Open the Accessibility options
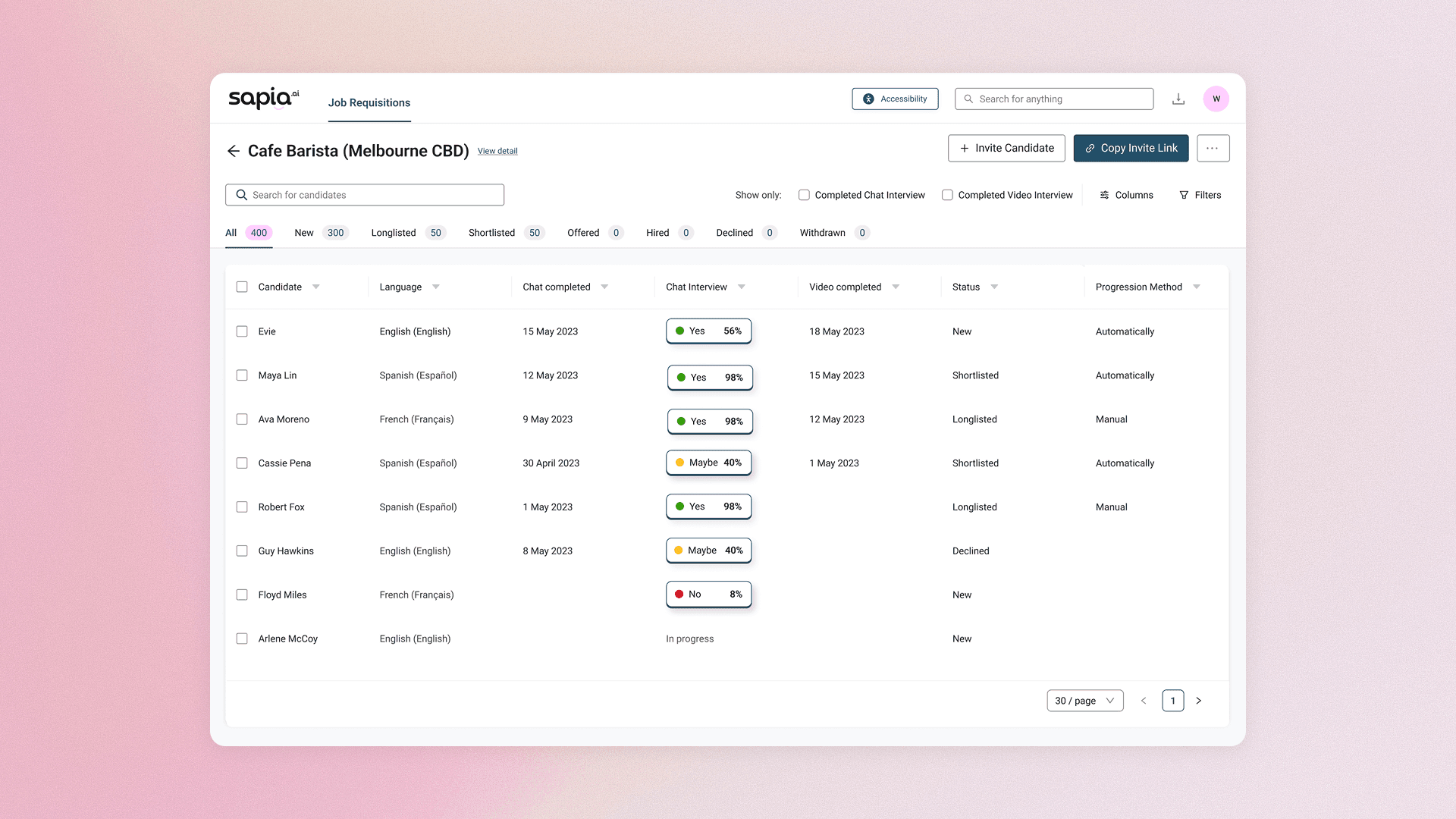1456x819 pixels. click(895, 99)
